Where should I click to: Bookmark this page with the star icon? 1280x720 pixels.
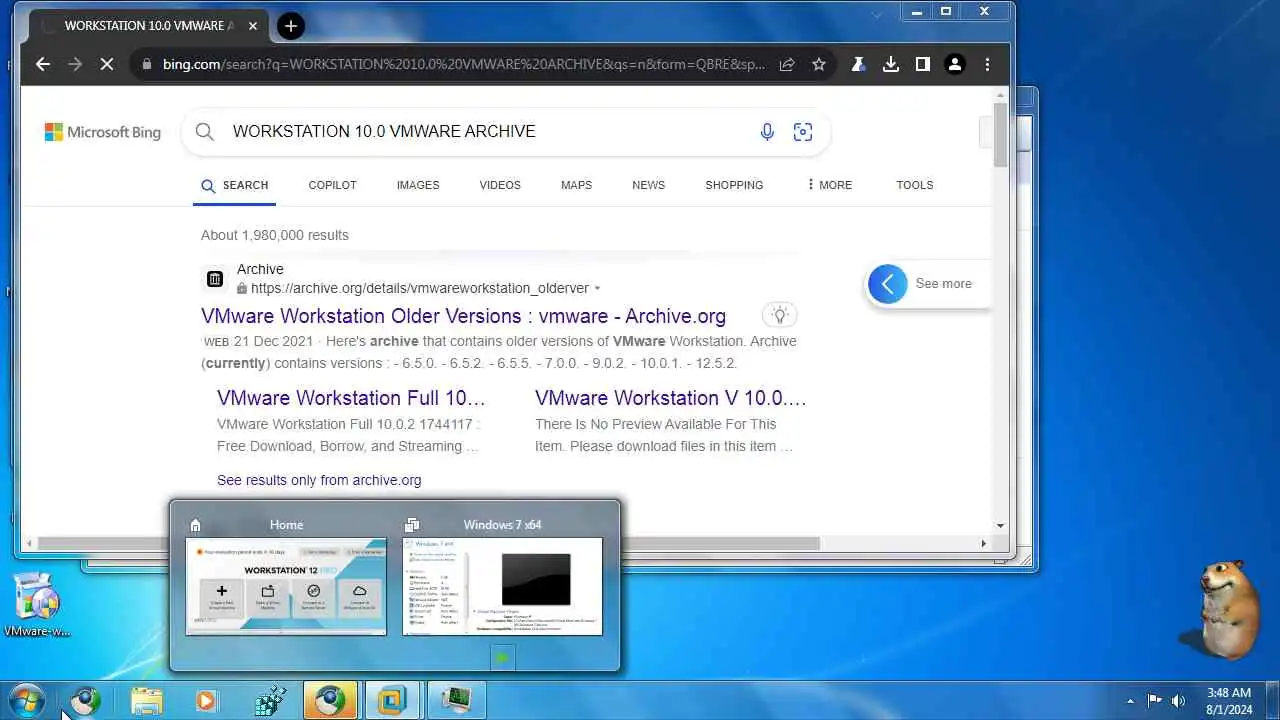tap(819, 64)
